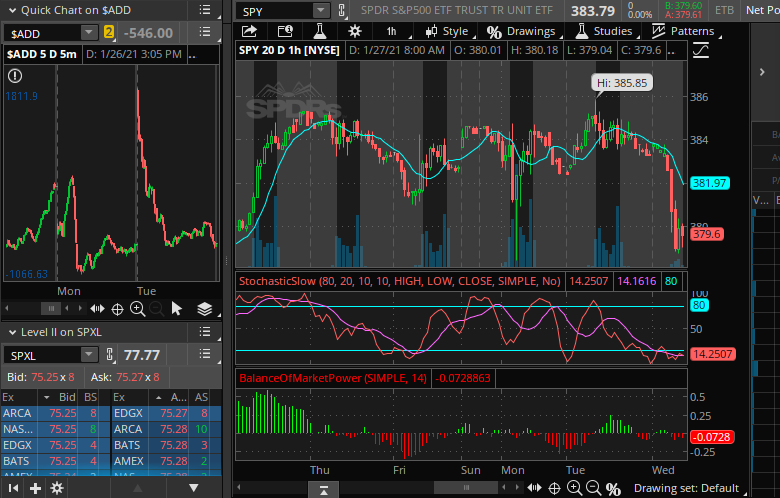Open the Drawing set: Default dropdown
The height and width of the screenshot is (498, 780).
pyautogui.click(x=689, y=489)
